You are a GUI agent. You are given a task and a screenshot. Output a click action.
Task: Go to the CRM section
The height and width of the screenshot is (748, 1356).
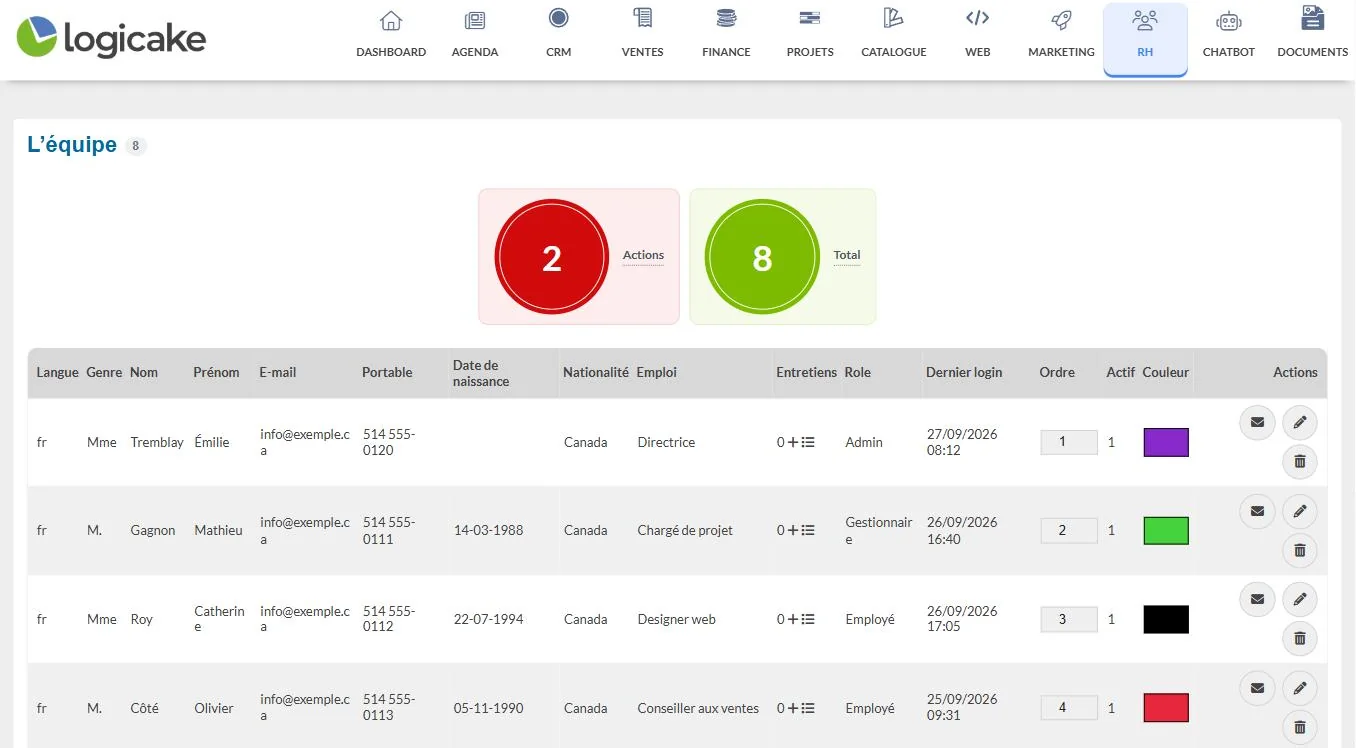(x=559, y=35)
